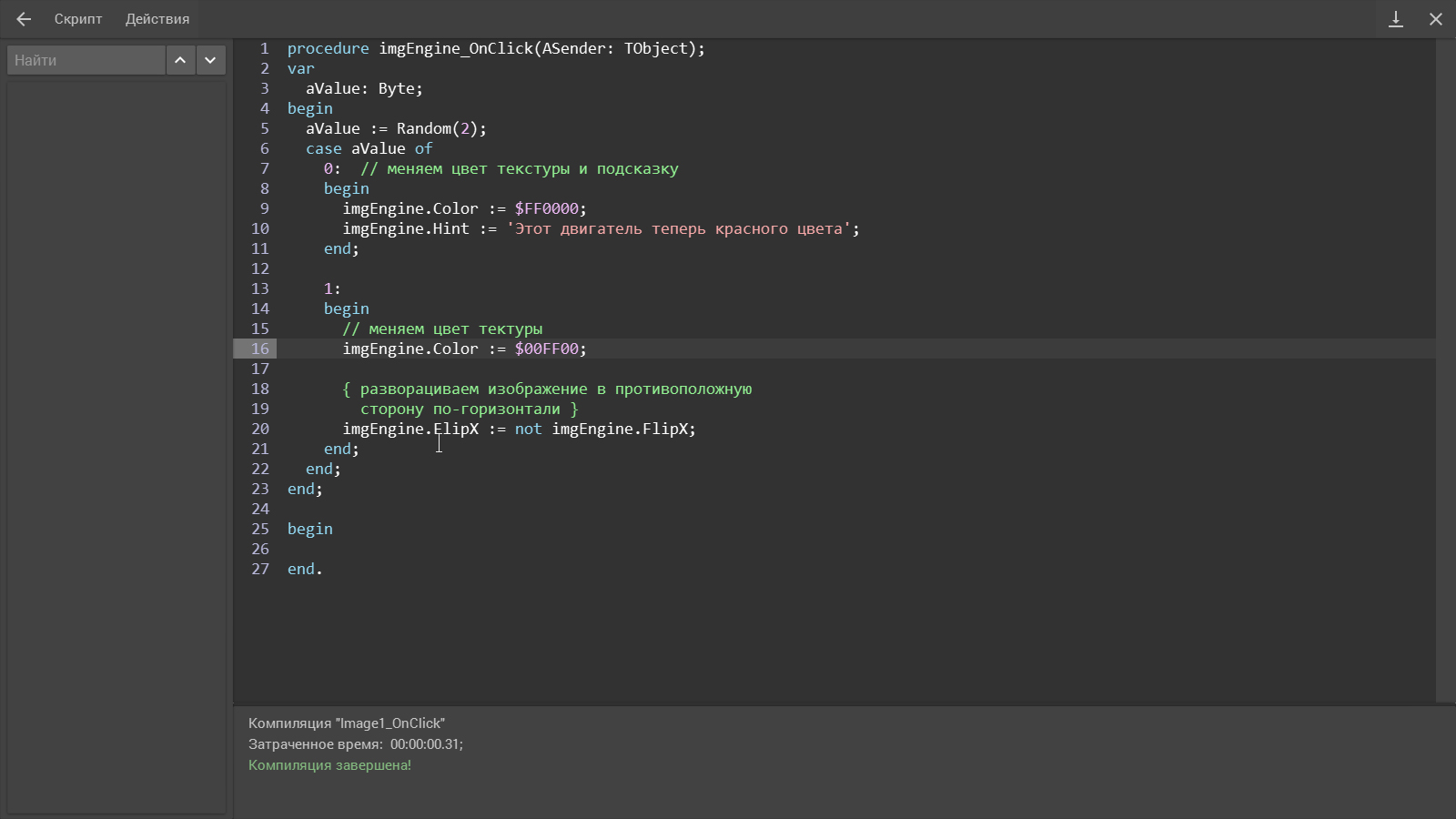Click line number 27 in gutter
The image size is (1456, 819).
pyautogui.click(x=260, y=569)
